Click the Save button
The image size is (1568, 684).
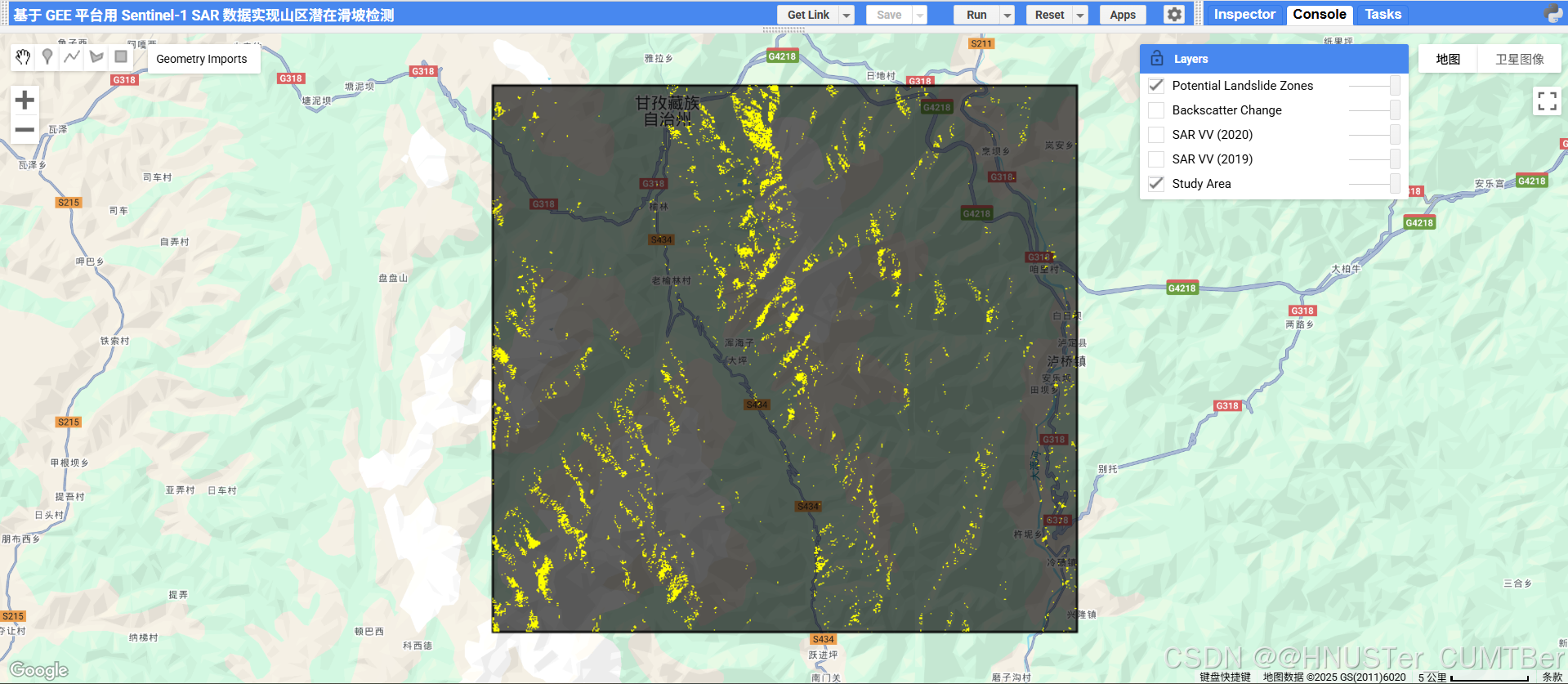[x=889, y=15]
